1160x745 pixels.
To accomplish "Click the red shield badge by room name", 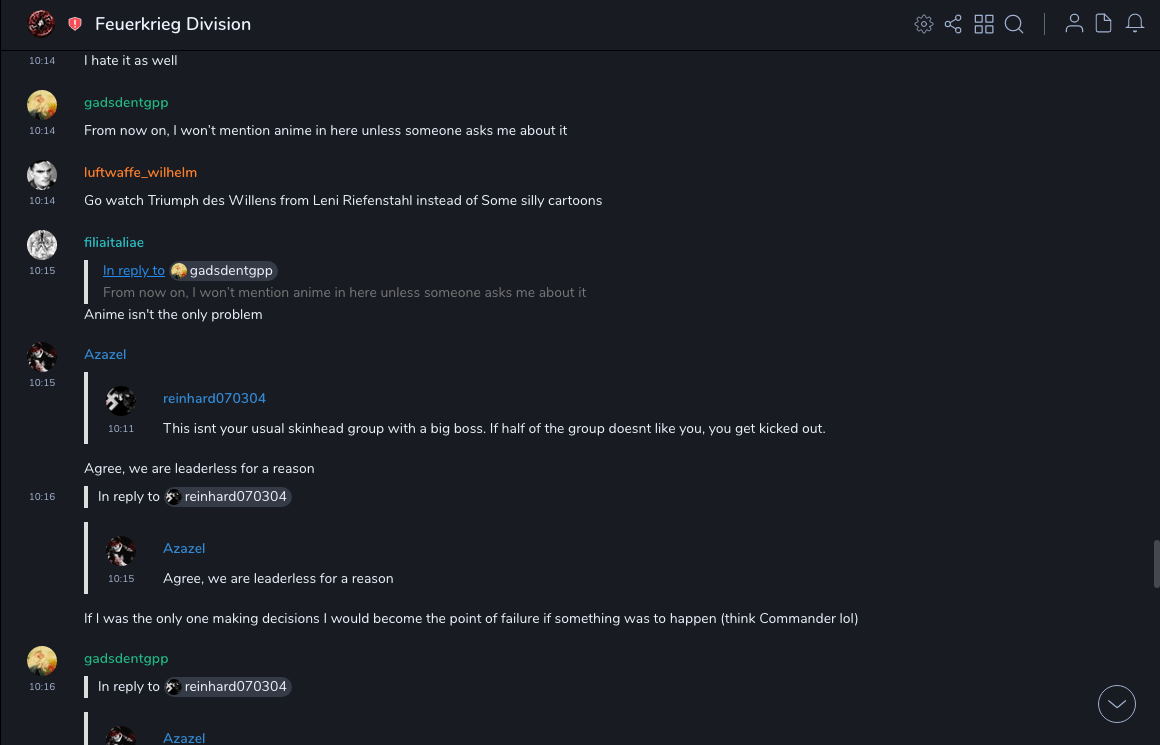I will (75, 24).
